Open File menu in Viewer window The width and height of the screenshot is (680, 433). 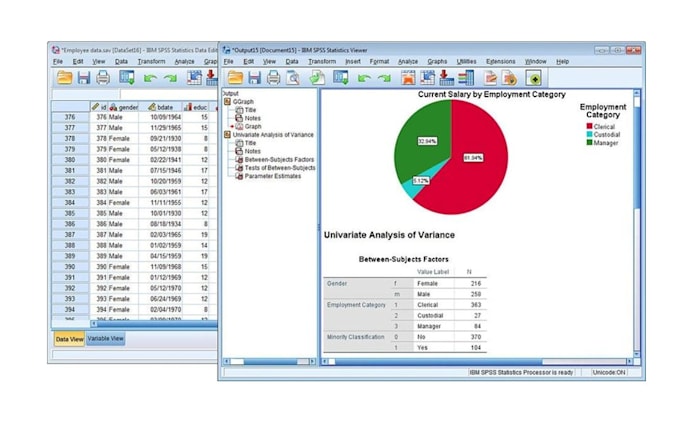coord(229,62)
